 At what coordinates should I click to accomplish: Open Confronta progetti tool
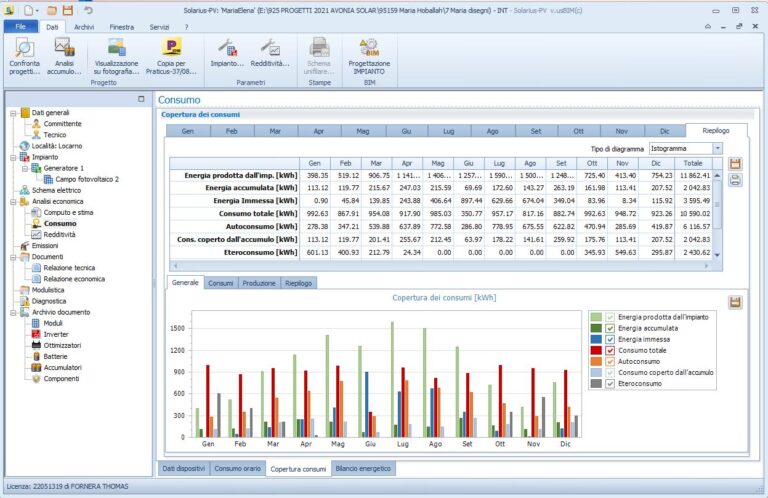point(24,56)
